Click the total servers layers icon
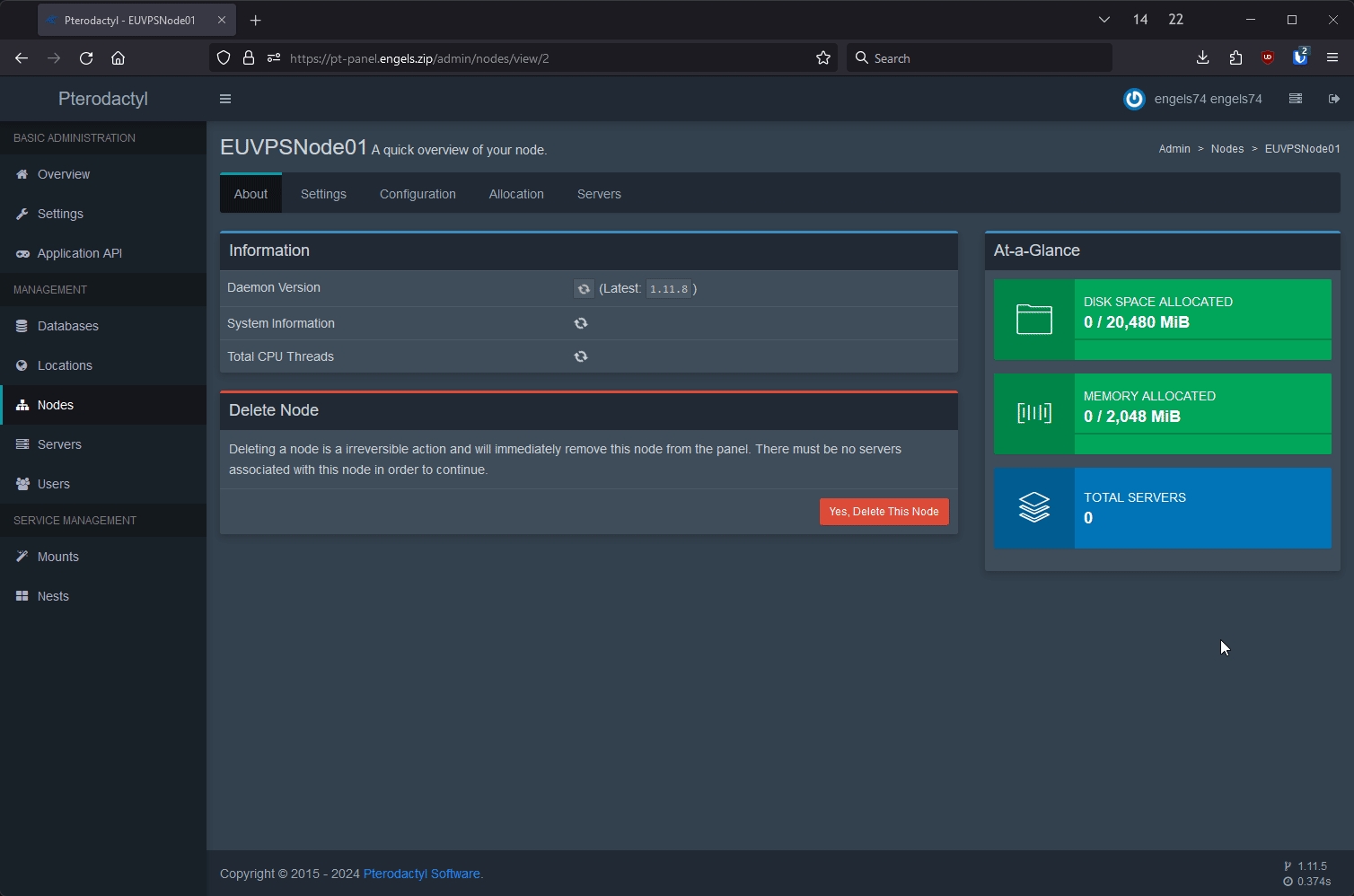1354x896 pixels. [1034, 507]
